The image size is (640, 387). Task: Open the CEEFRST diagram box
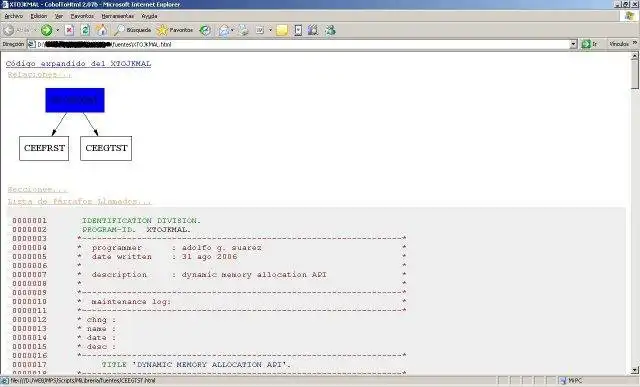click(x=44, y=148)
